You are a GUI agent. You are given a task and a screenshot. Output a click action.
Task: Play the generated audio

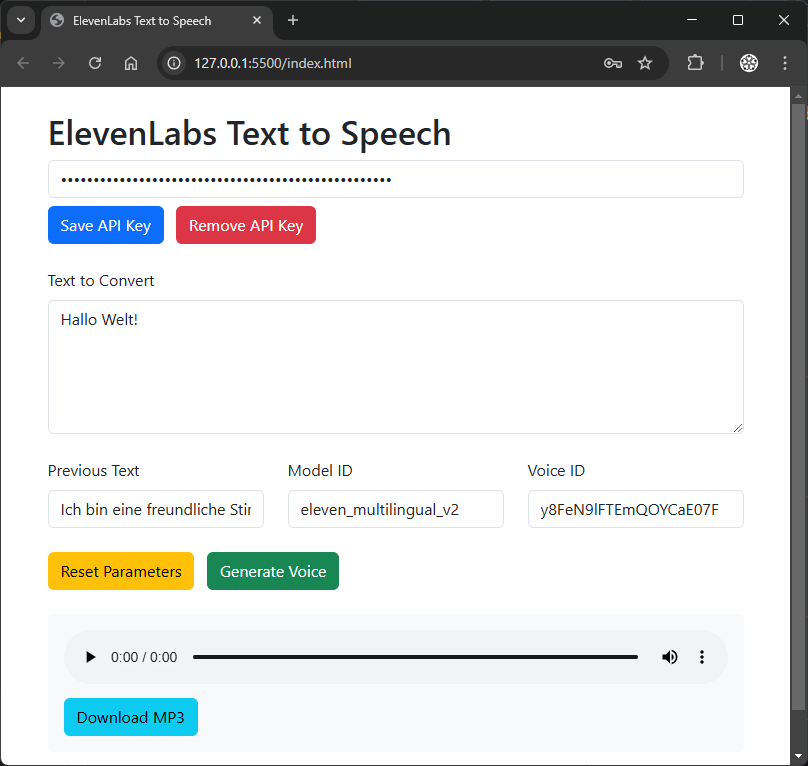click(x=90, y=657)
